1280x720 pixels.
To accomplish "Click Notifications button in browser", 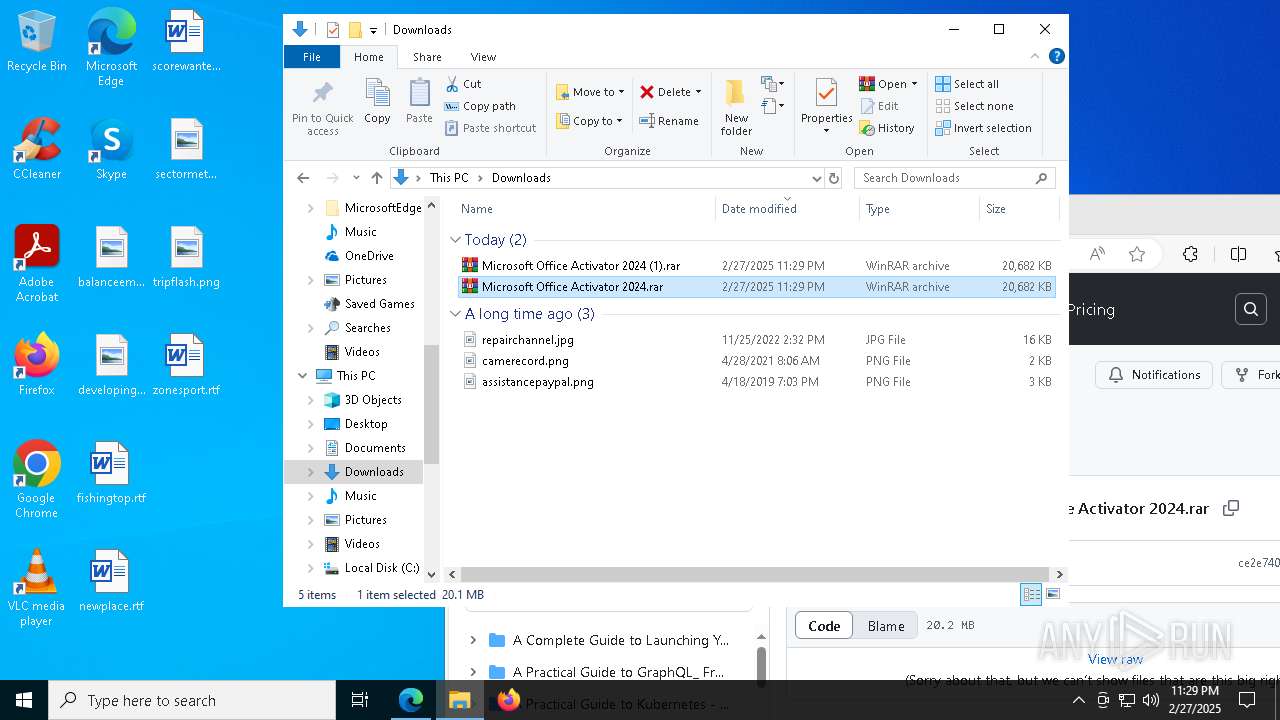I will pos(1154,375).
